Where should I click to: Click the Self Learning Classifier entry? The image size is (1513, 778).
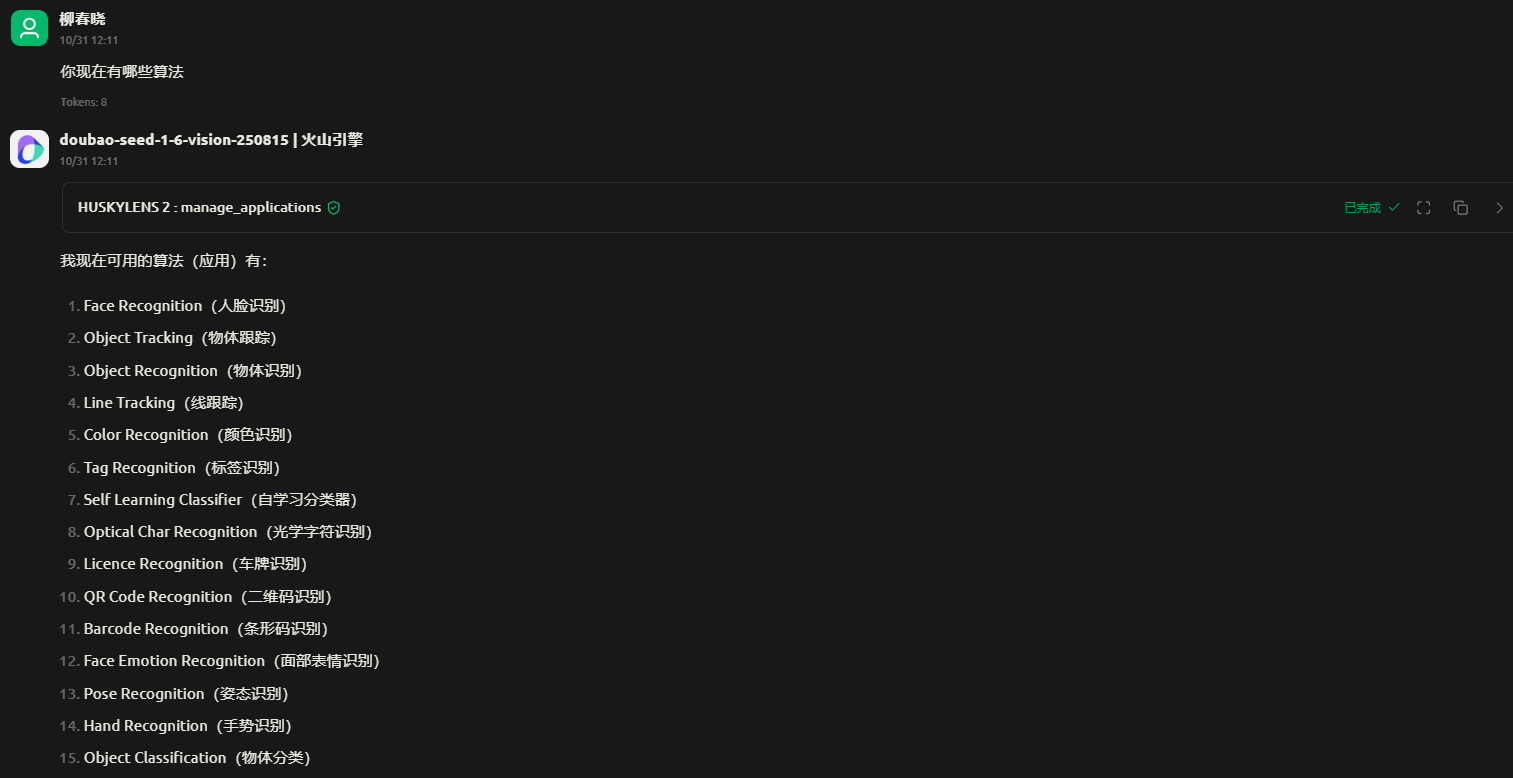tap(220, 499)
